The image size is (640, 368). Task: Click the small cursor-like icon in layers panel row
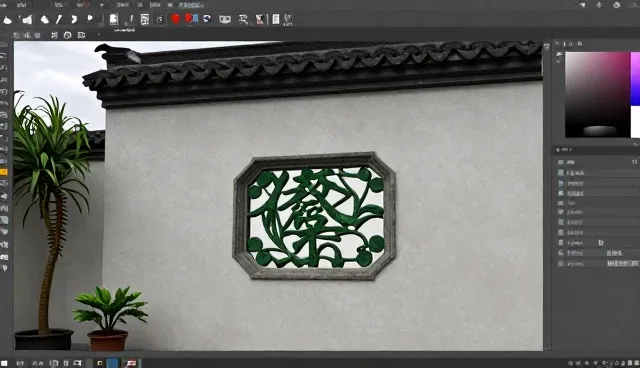click(601, 243)
